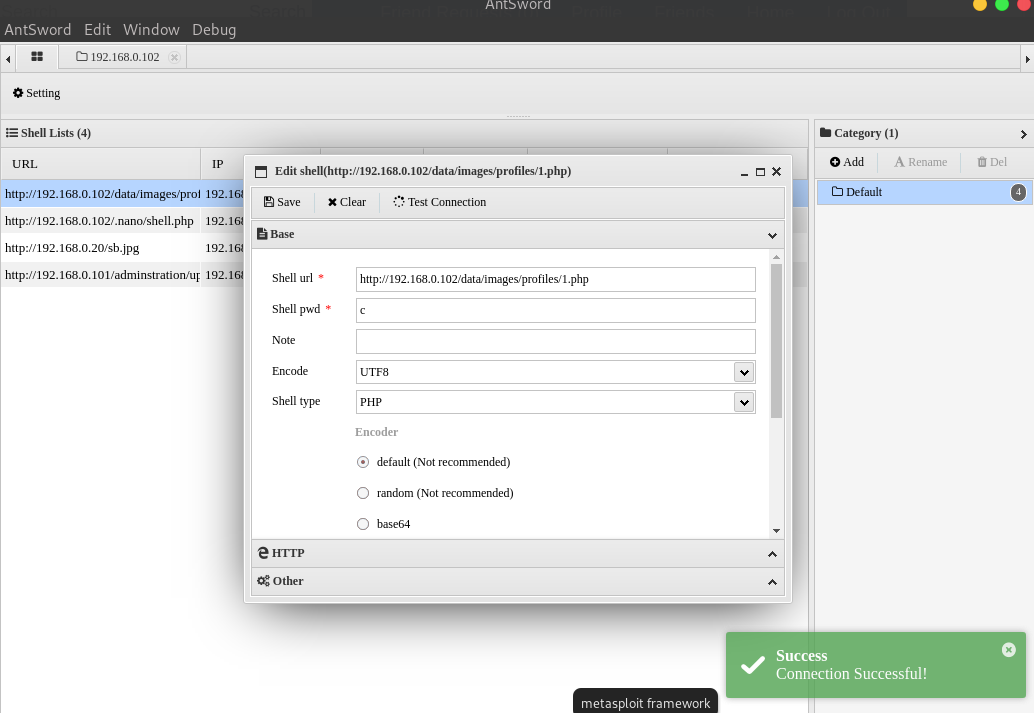Open the Debug menu
The image size is (1034, 713).
[214, 30]
